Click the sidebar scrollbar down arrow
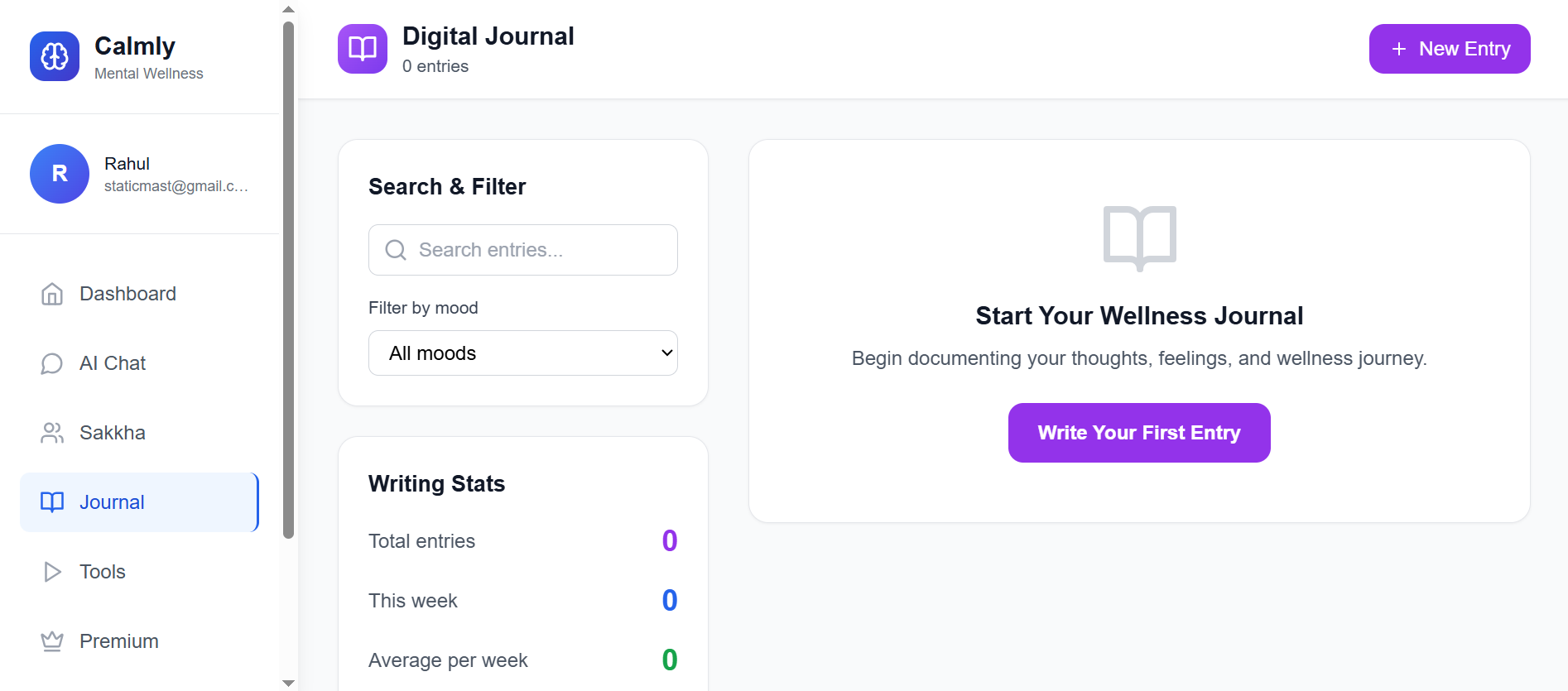The width and height of the screenshot is (1568, 691). (x=288, y=683)
